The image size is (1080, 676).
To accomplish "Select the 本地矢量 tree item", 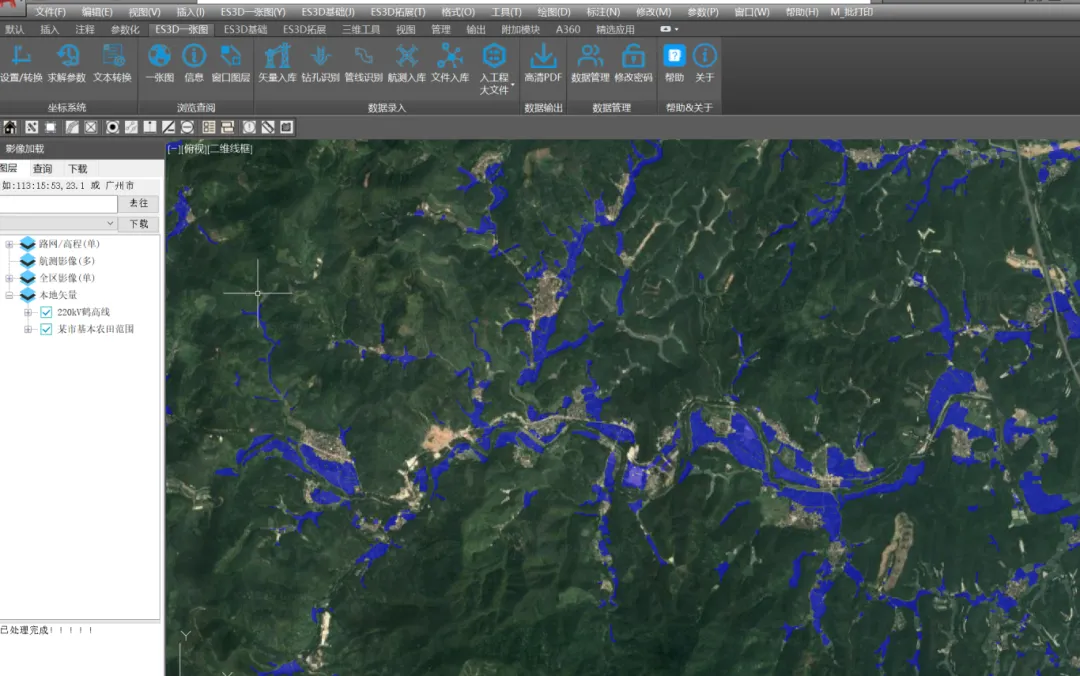I will click(x=58, y=295).
